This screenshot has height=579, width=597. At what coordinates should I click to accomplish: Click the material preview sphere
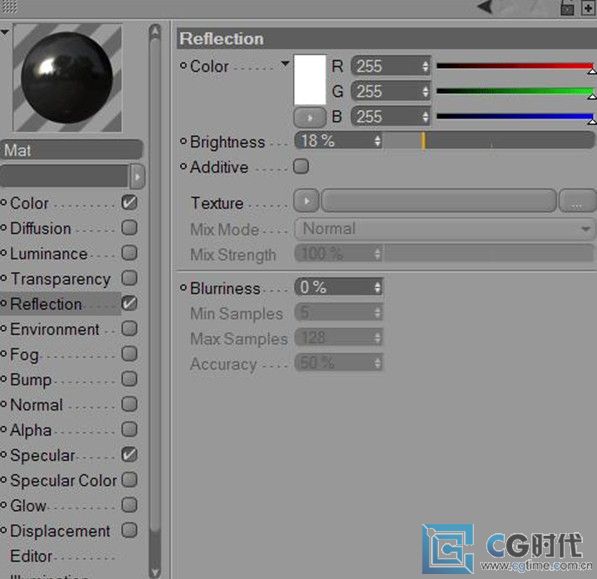[x=67, y=78]
